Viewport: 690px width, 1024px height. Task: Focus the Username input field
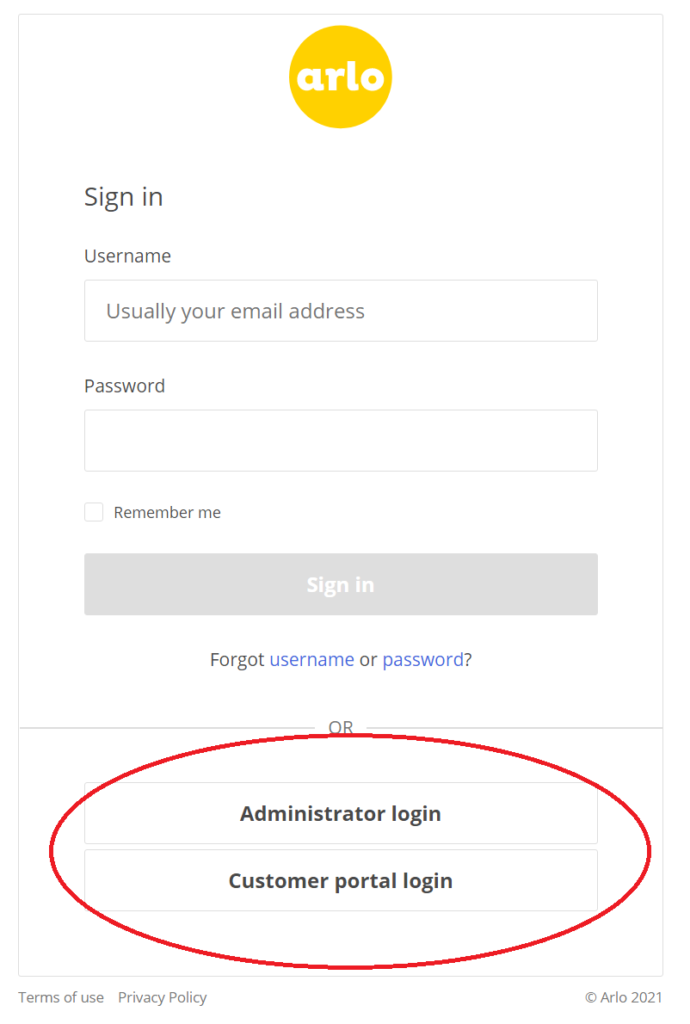click(x=340, y=311)
